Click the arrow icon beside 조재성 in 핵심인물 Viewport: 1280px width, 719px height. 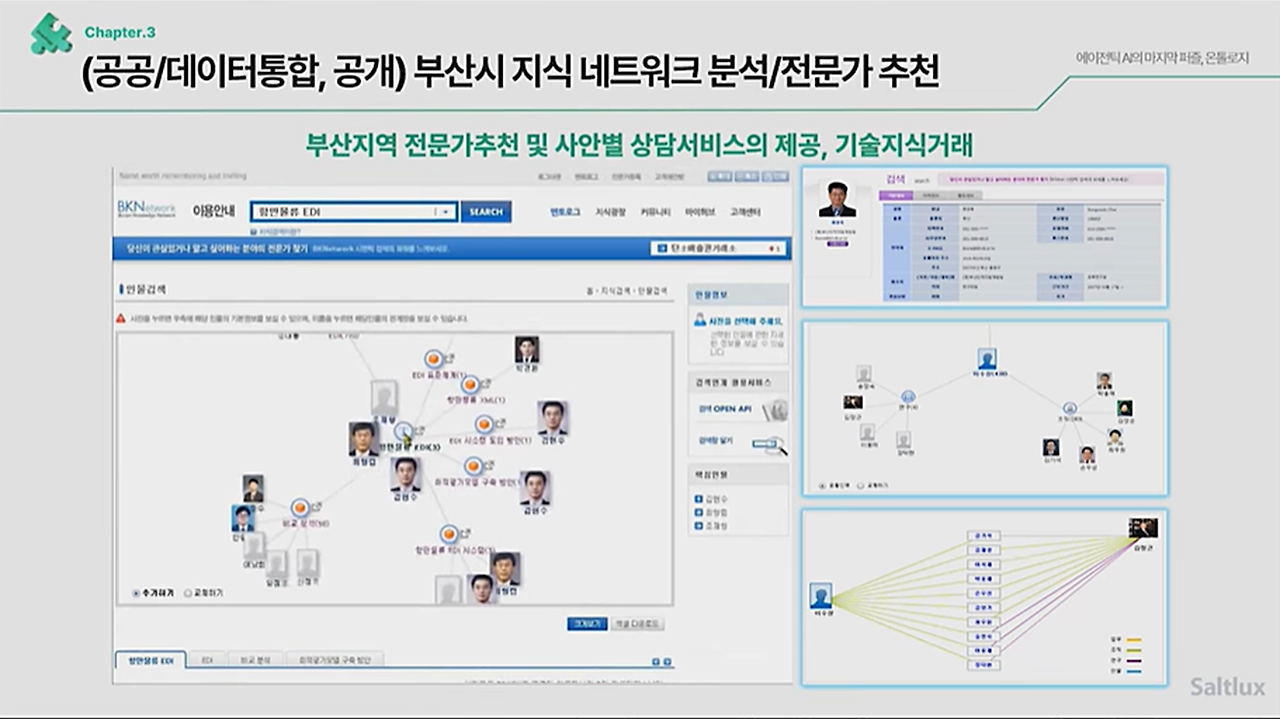pyautogui.click(x=698, y=524)
